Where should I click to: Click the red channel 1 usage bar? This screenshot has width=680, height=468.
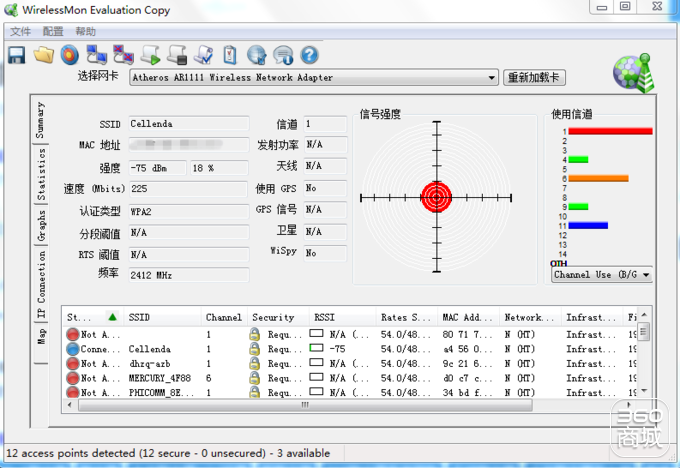[610, 131]
